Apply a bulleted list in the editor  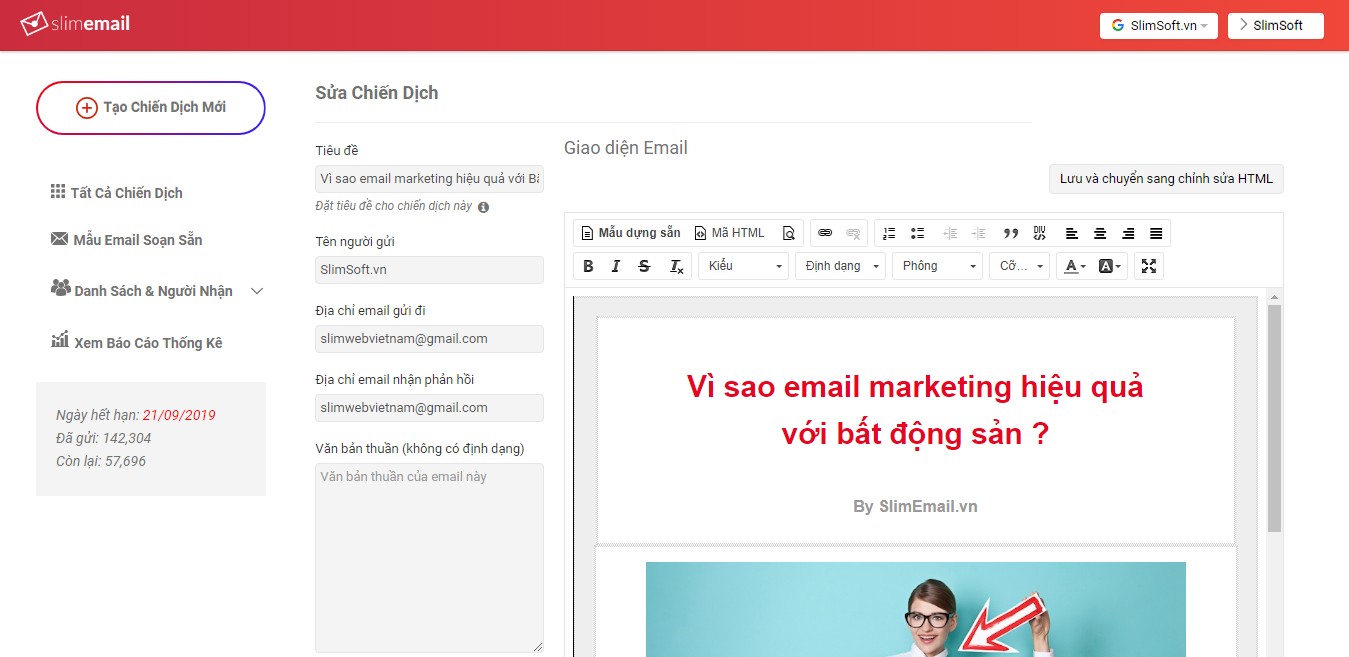[x=917, y=232]
